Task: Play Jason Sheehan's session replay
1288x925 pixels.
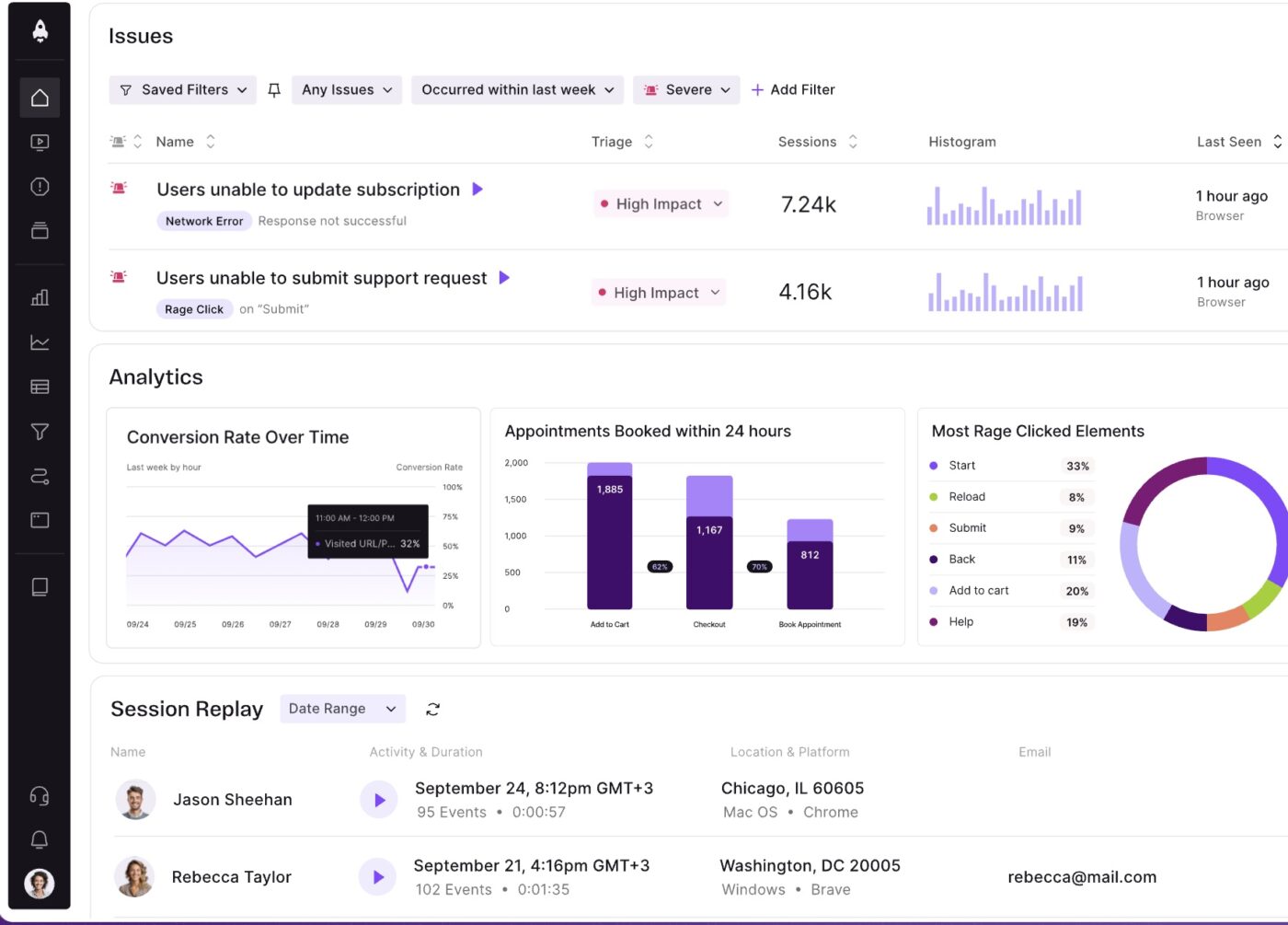Action: [379, 801]
